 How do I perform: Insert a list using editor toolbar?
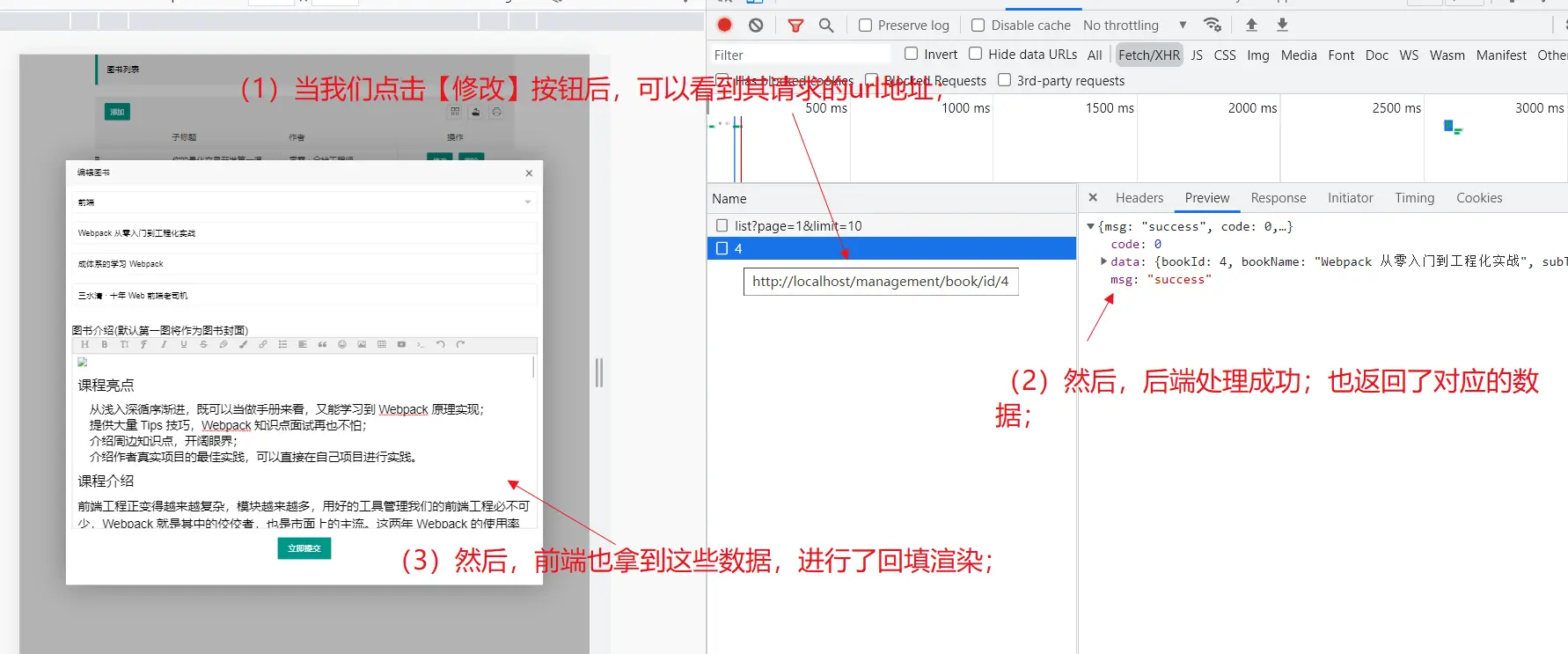coord(282,345)
